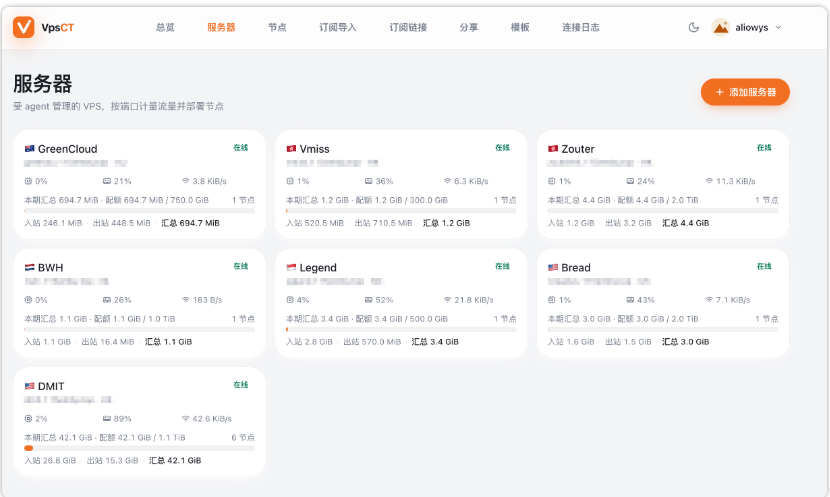830x497 pixels.
Task: Click the Vmiss flag icon
Action: tap(291, 149)
